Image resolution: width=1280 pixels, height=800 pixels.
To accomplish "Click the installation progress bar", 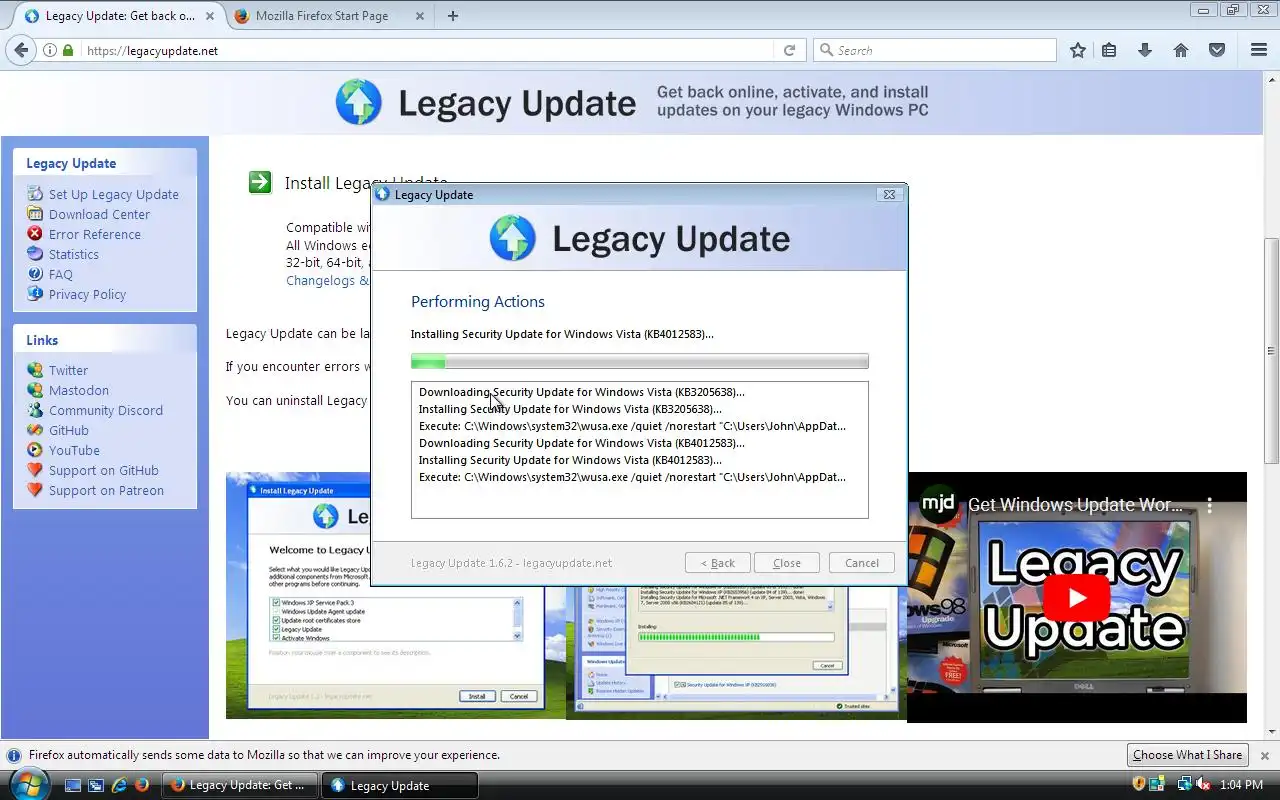I will (x=640, y=361).
